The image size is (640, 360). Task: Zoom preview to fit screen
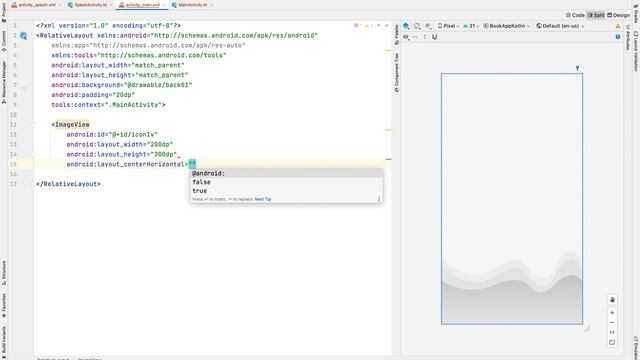click(612, 342)
